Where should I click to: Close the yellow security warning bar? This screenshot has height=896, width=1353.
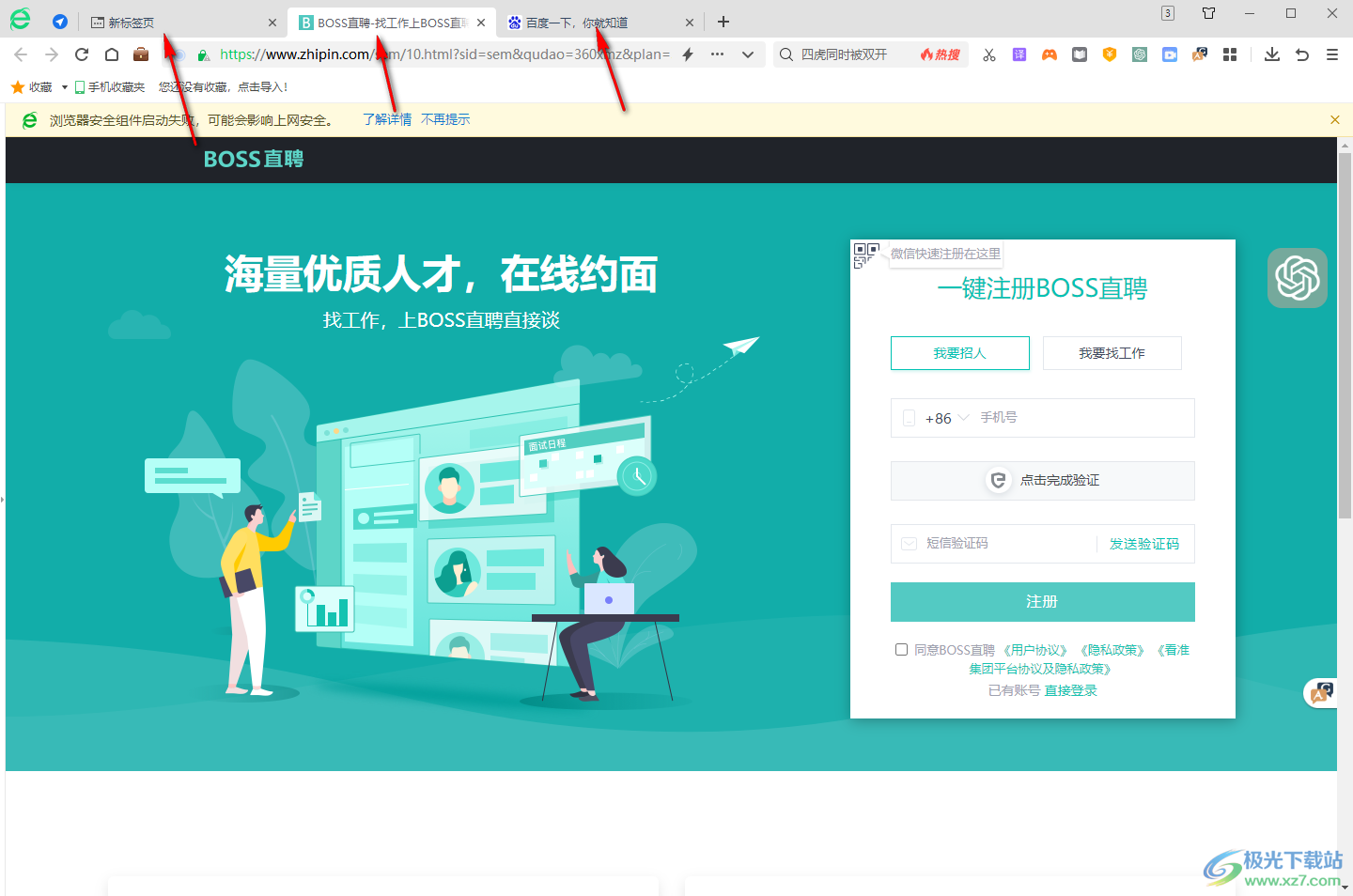(x=1335, y=120)
